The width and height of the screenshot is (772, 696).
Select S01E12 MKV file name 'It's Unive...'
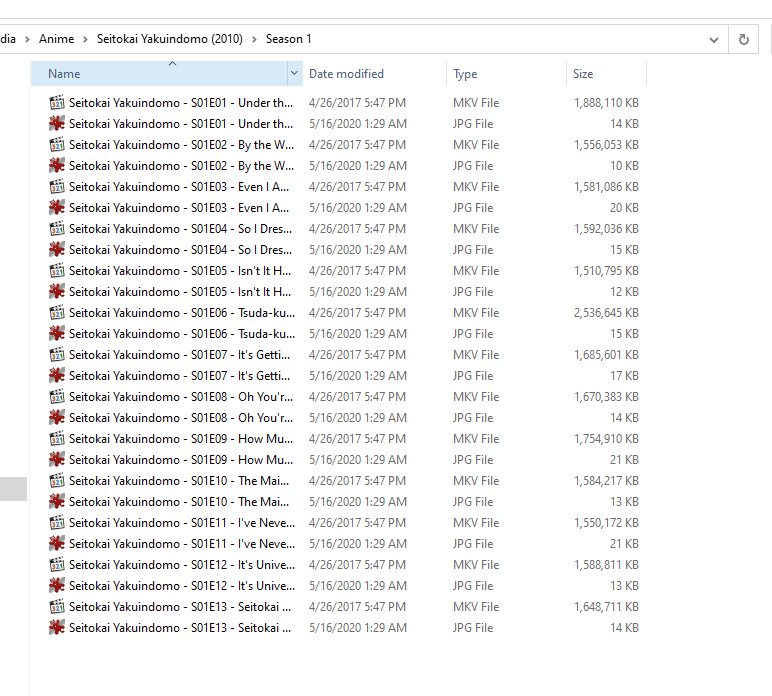pos(182,565)
